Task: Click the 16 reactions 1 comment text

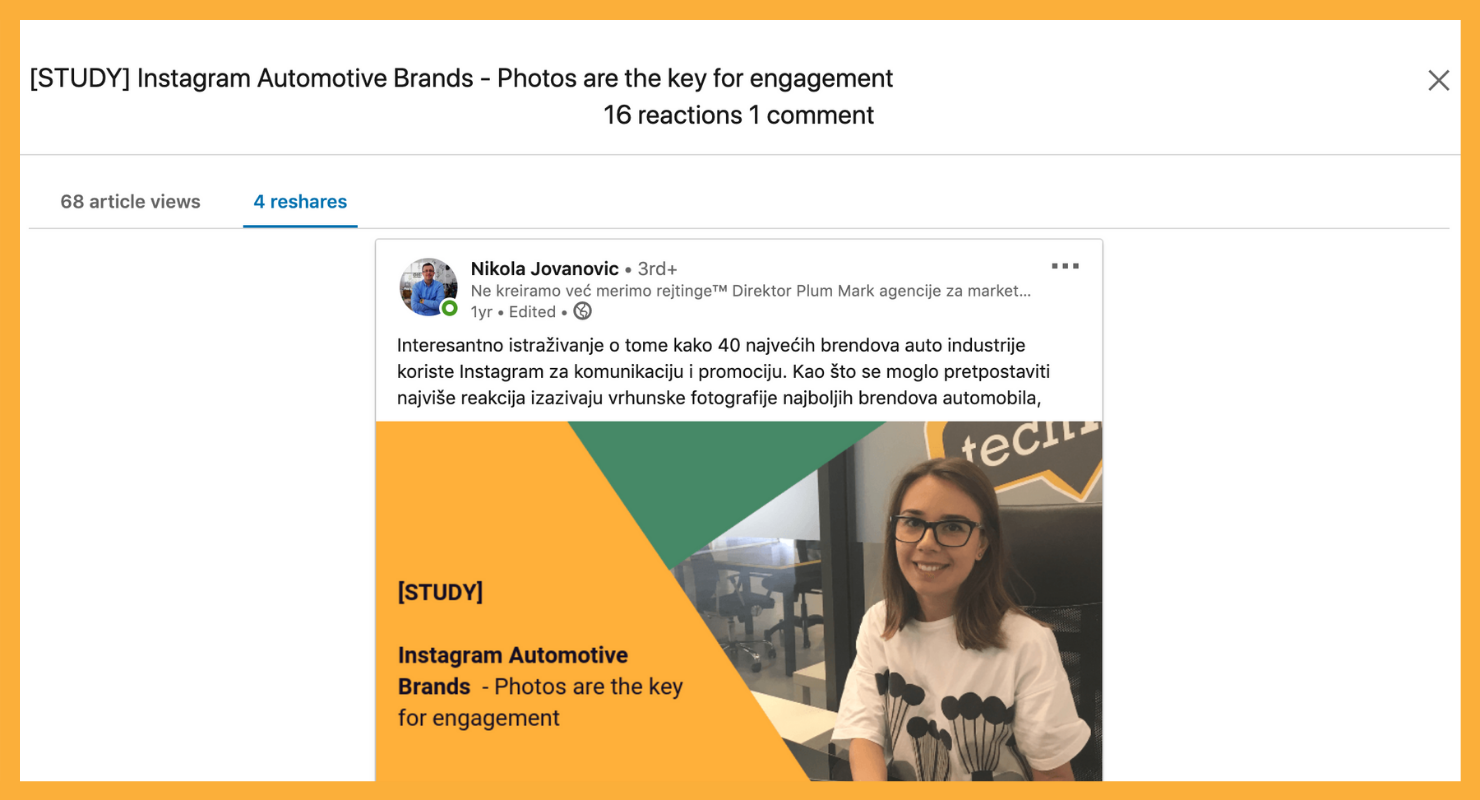Action: coord(739,115)
